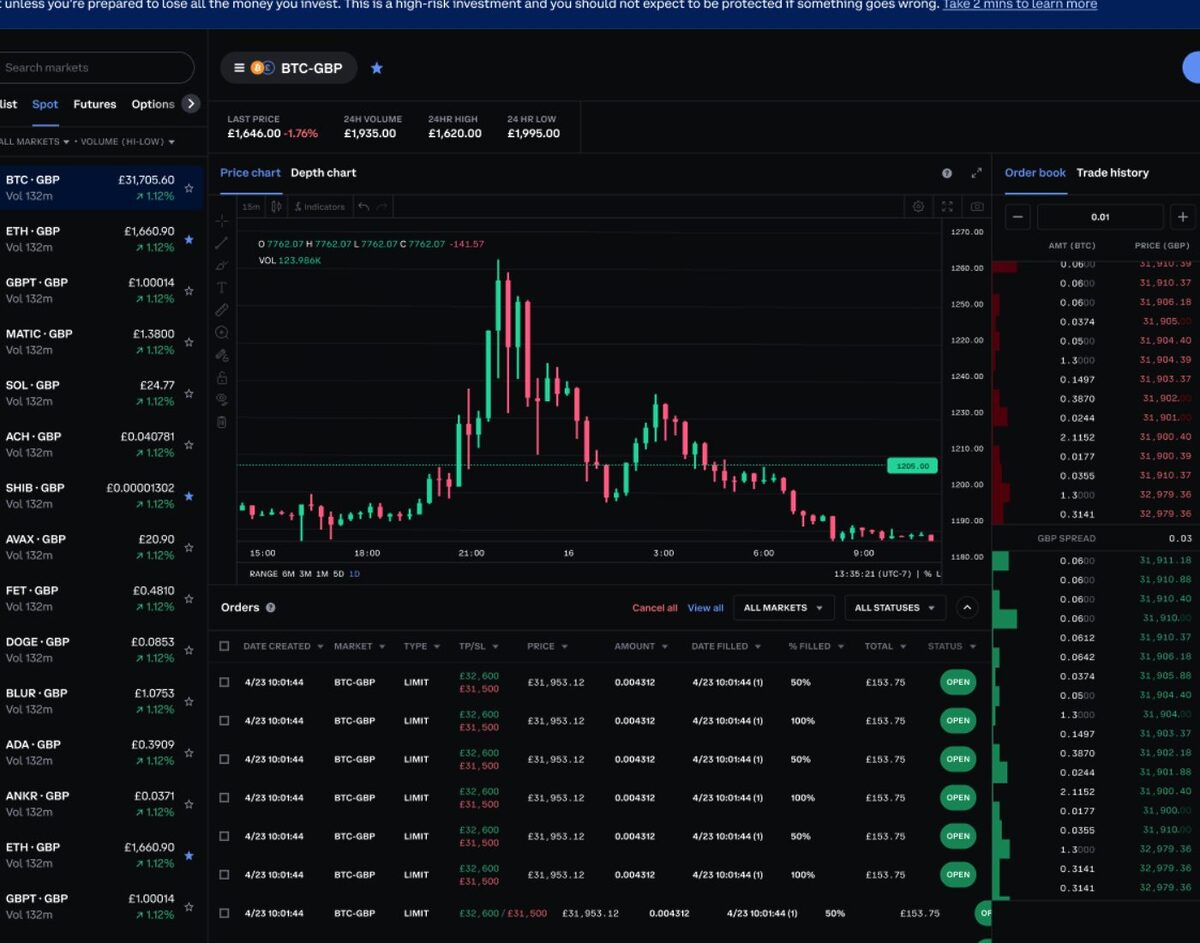The width and height of the screenshot is (1200, 943).
Task: Focus the Search markets field
Action: [95, 68]
